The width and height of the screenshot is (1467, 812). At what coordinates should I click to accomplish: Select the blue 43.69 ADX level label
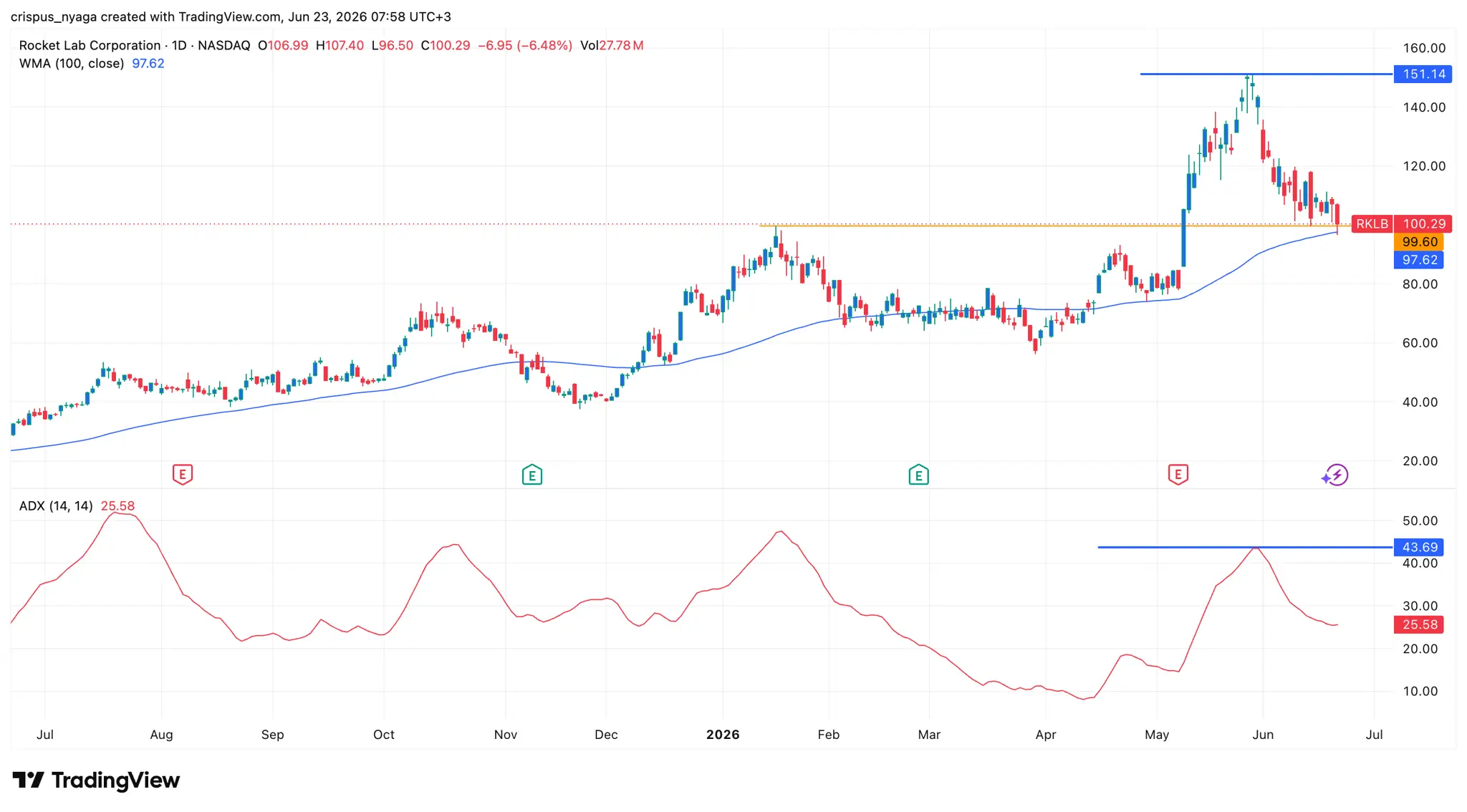(1419, 547)
